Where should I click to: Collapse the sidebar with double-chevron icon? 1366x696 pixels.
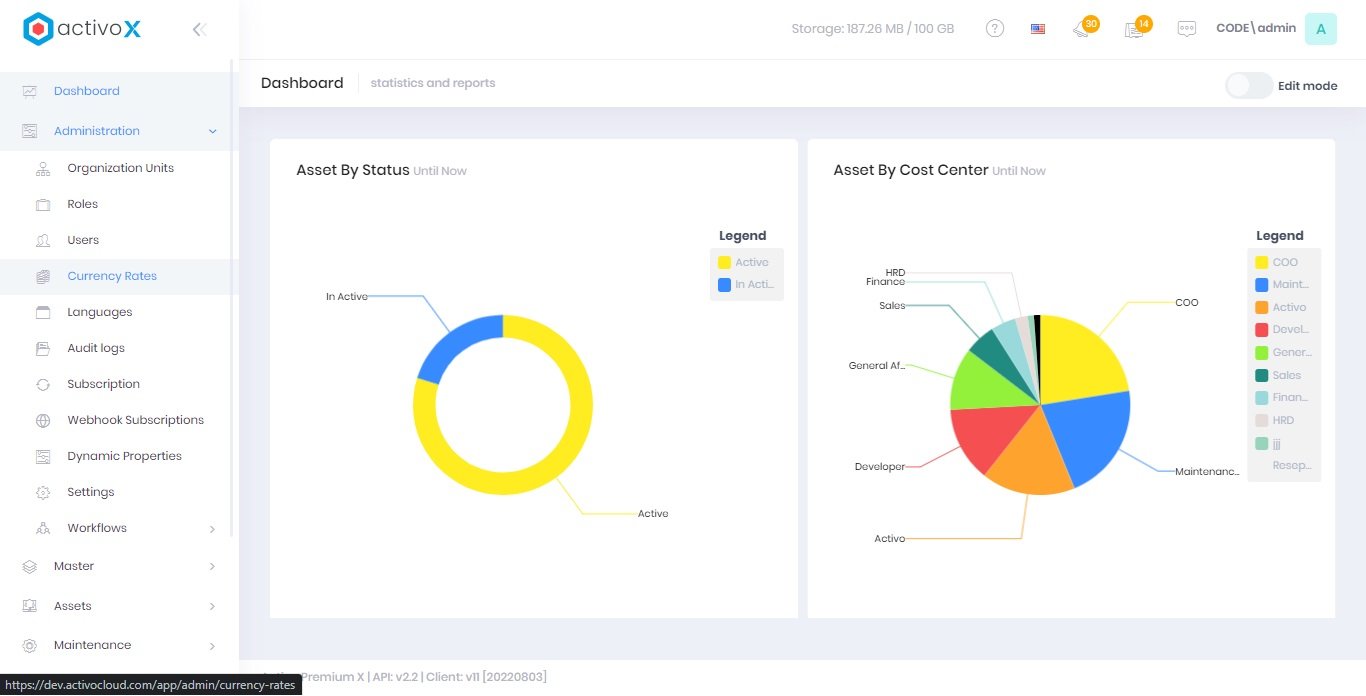pos(199,29)
